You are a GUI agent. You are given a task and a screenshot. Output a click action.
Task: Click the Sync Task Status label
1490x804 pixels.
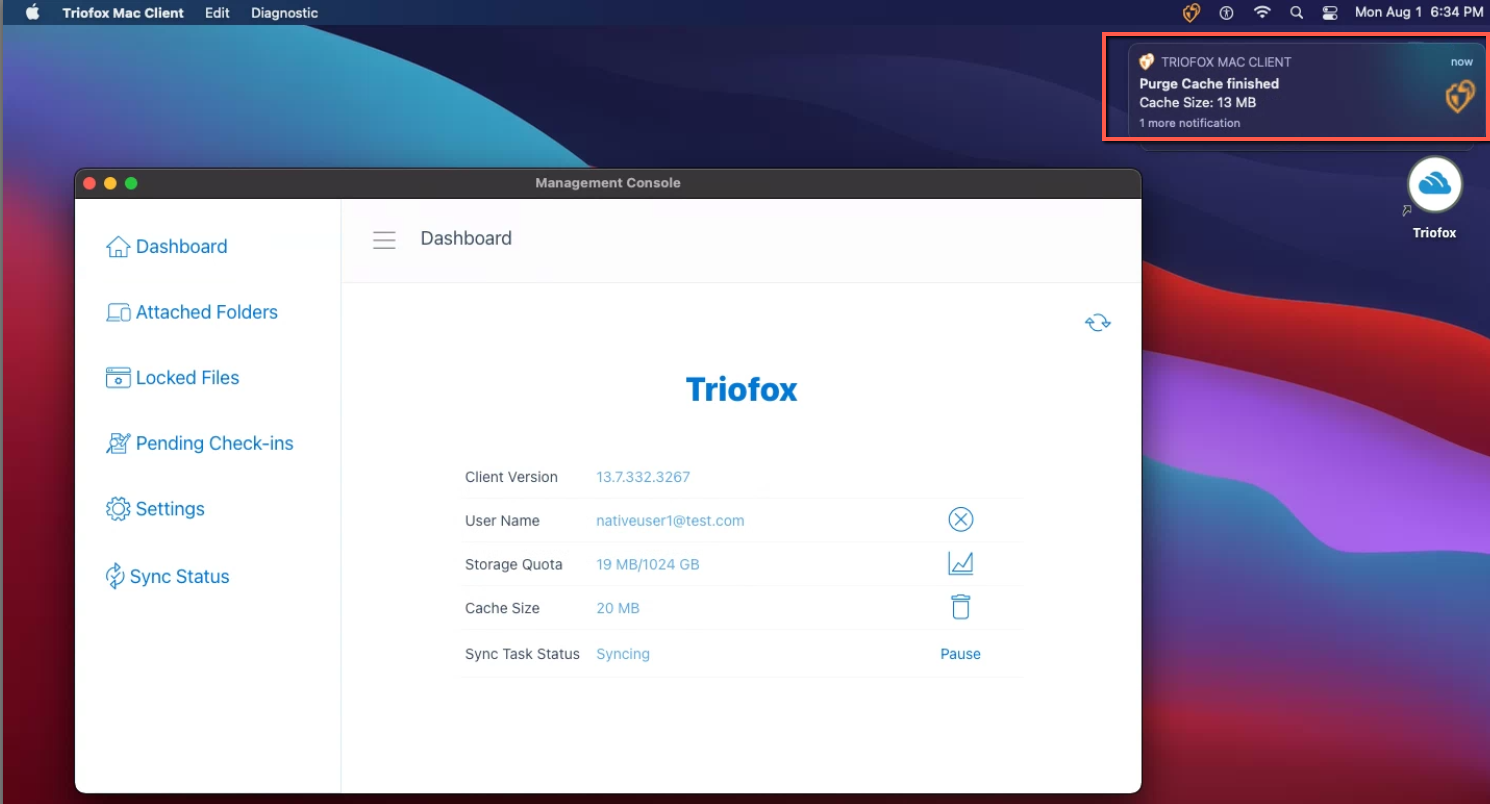click(522, 654)
